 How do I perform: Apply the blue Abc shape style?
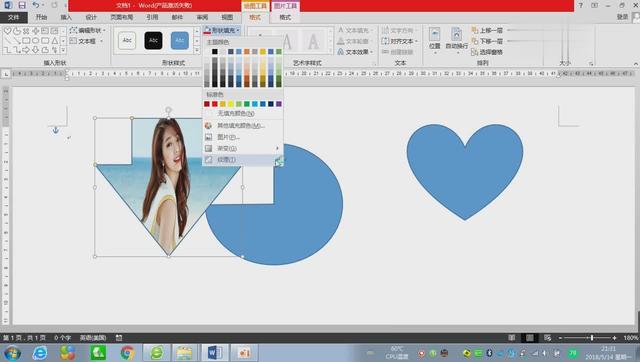click(x=180, y=40)
